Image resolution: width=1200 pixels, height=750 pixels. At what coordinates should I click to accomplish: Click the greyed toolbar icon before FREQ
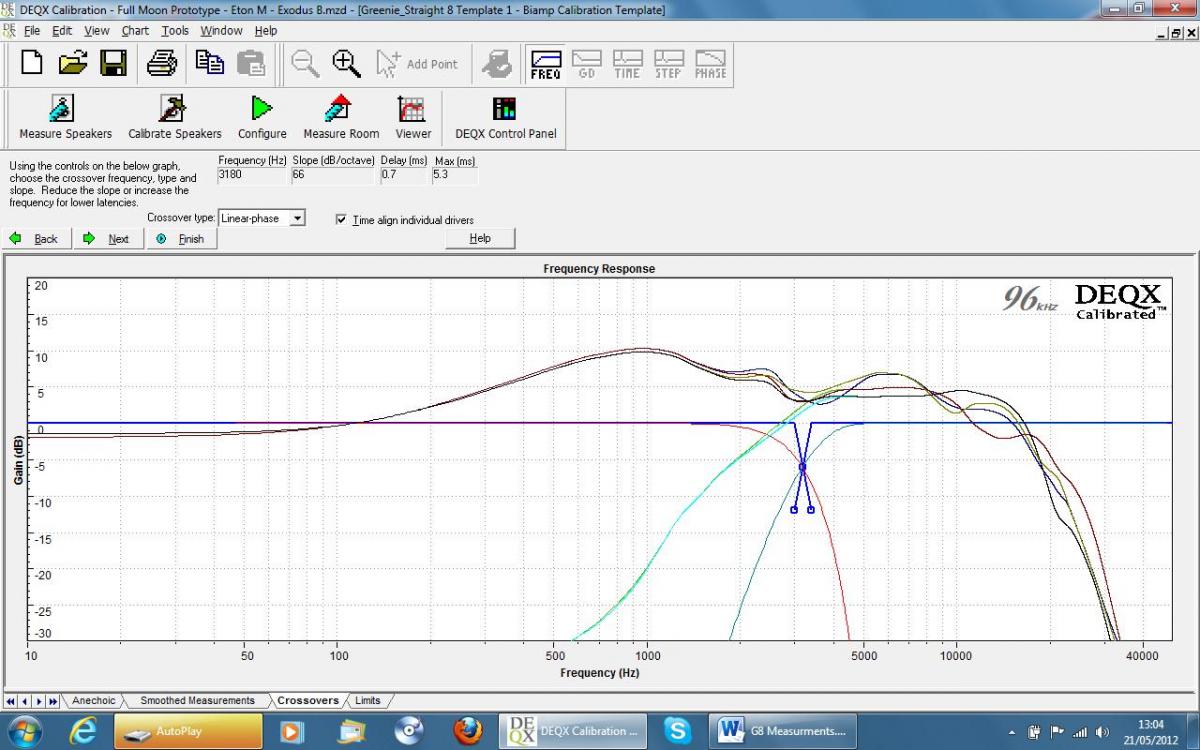click(497, 64)
